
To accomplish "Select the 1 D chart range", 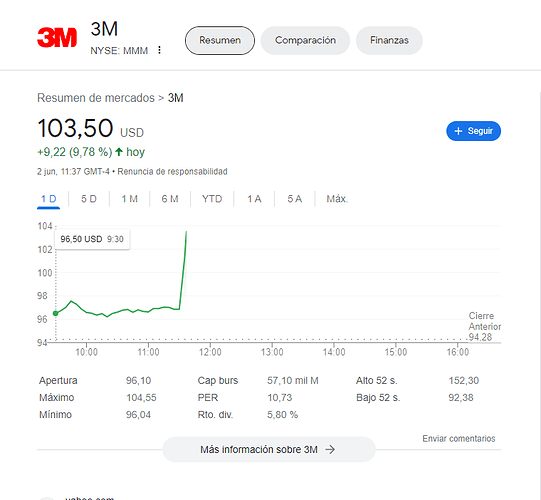I will coord(49,199).
